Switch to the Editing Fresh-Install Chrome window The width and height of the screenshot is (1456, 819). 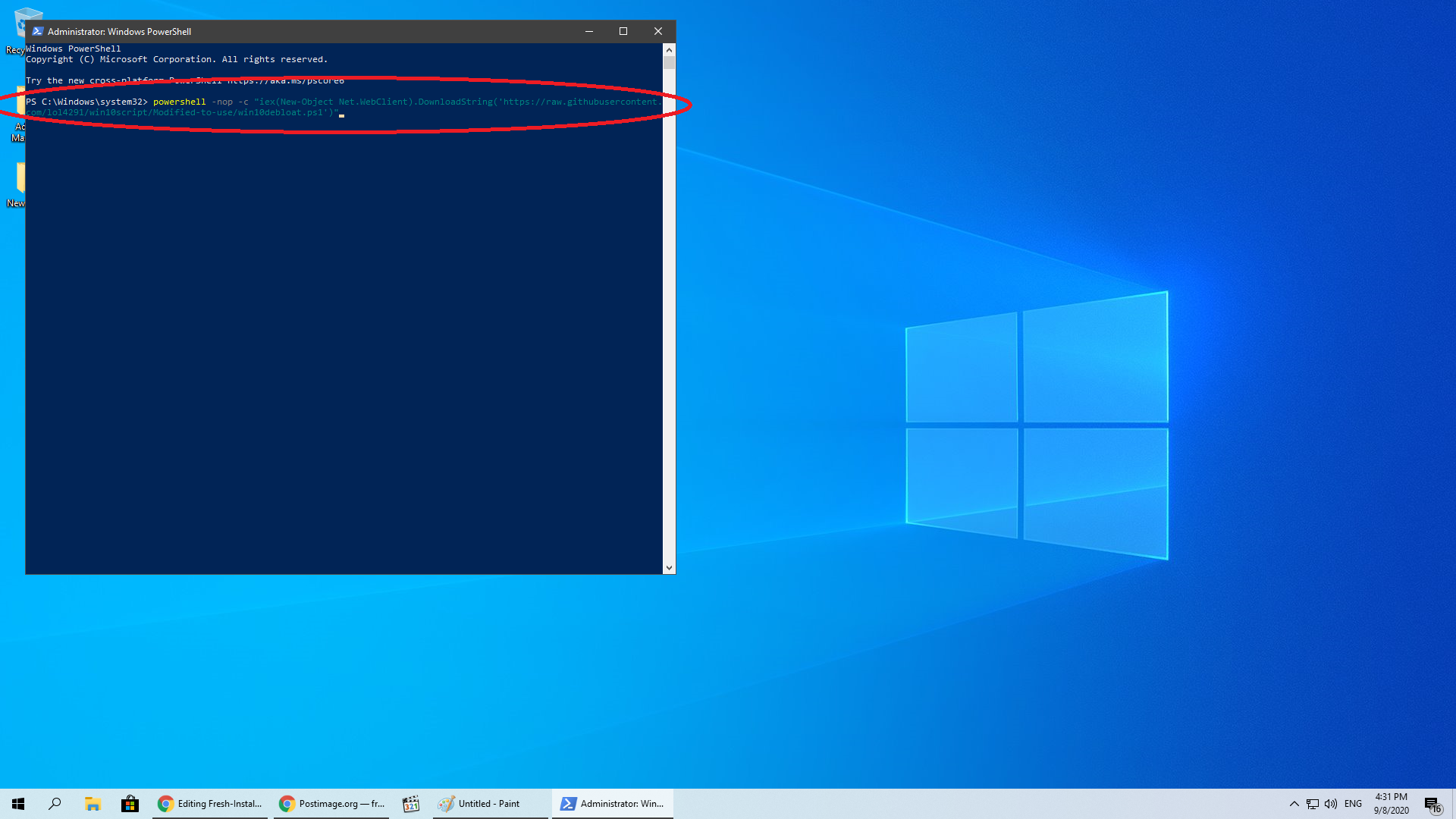(x=210, y=804)
